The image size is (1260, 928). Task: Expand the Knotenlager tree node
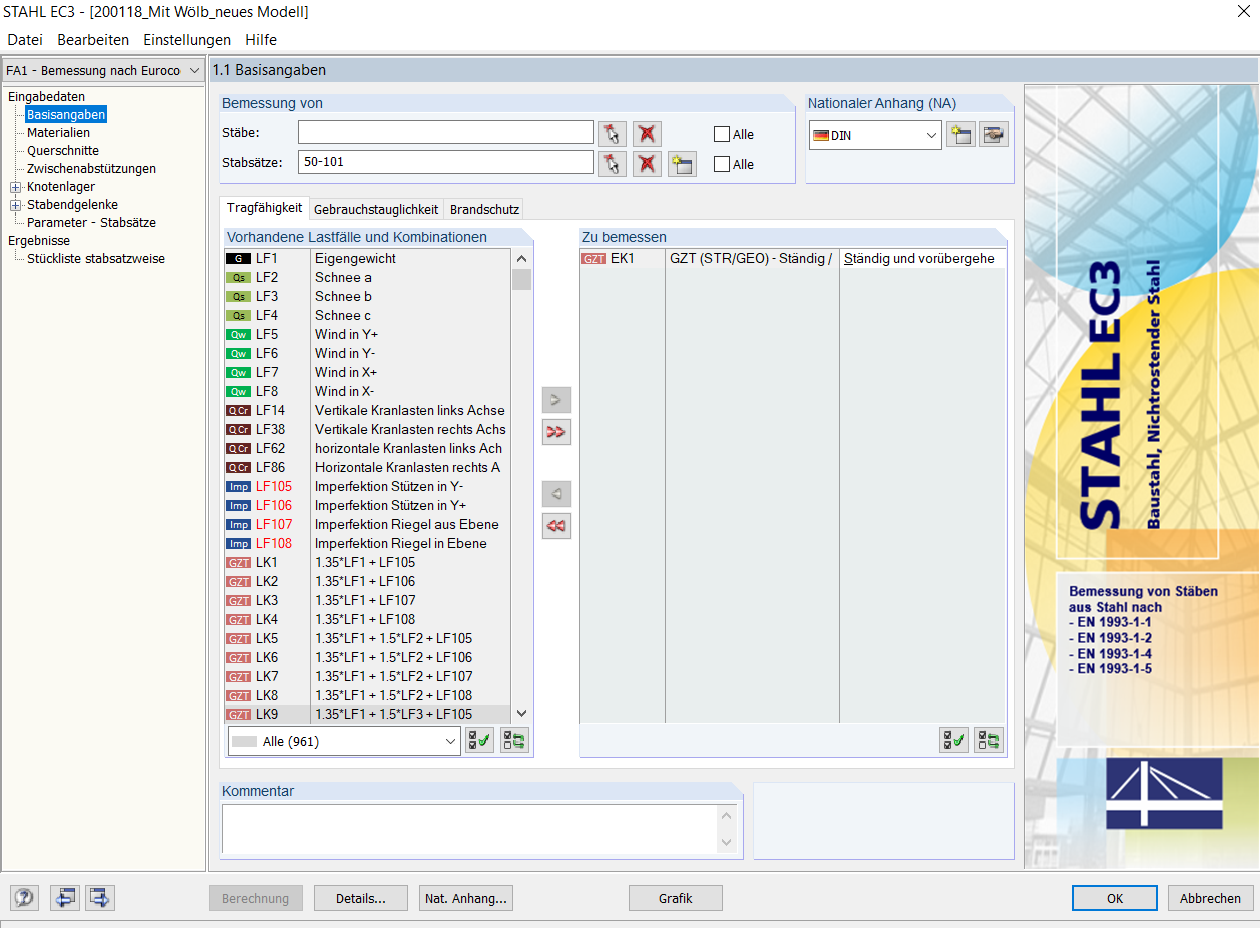[x=15, y=187]
